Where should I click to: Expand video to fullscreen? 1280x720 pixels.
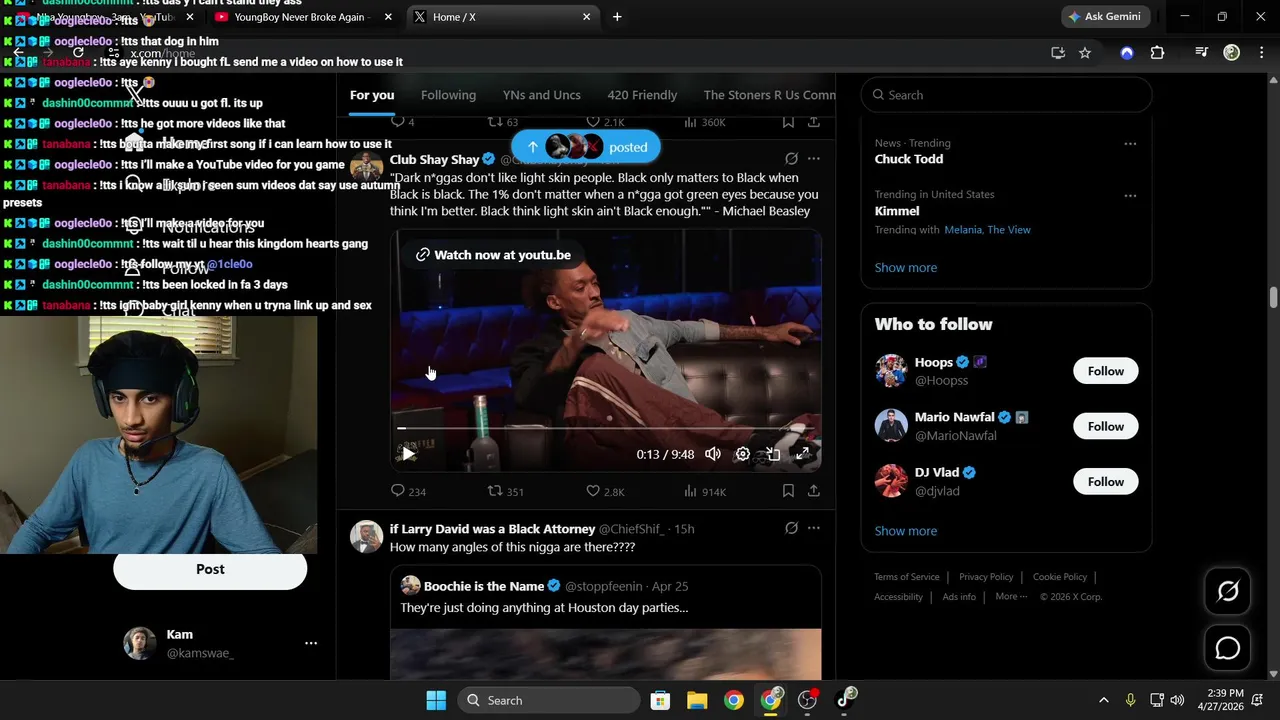802,454
